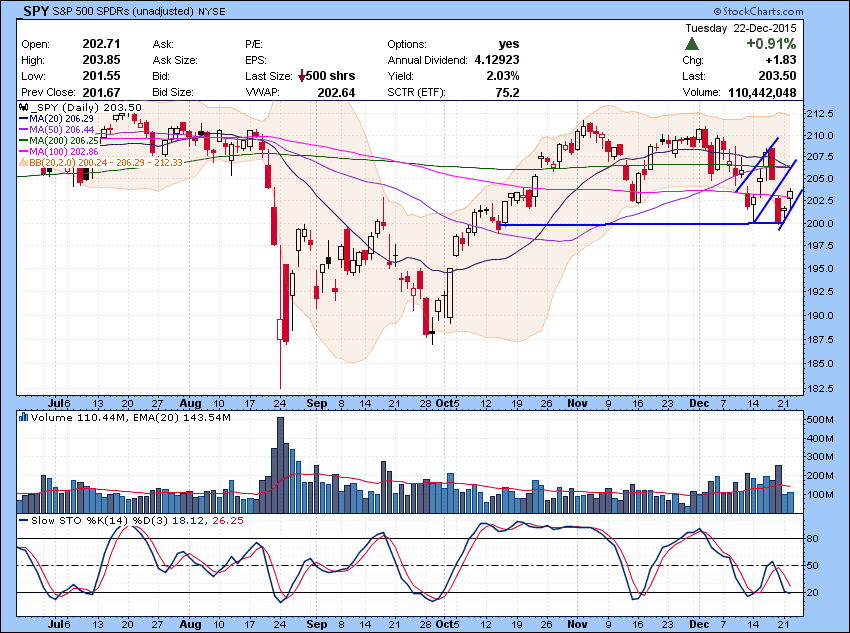Image resolution: width=850 pixels, height=633 pixels.
Task: Click the Volume figure 110,442,048
Action: coord(762,92)
